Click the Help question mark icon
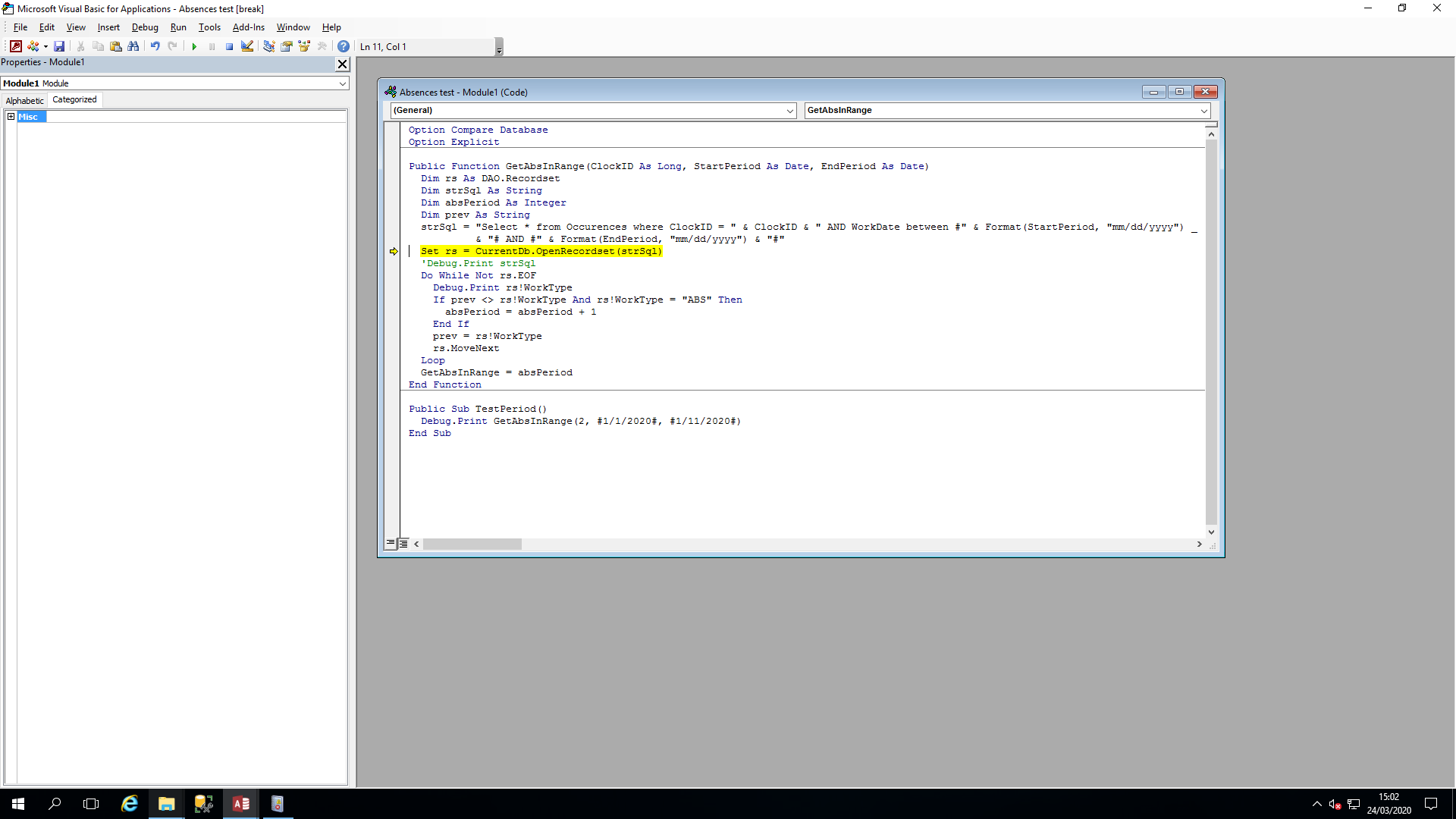 tap(344, 46)
